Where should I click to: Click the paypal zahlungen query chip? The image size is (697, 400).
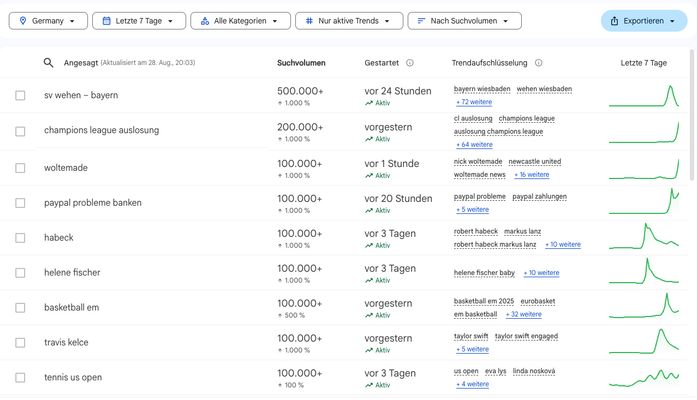point(539,196)
